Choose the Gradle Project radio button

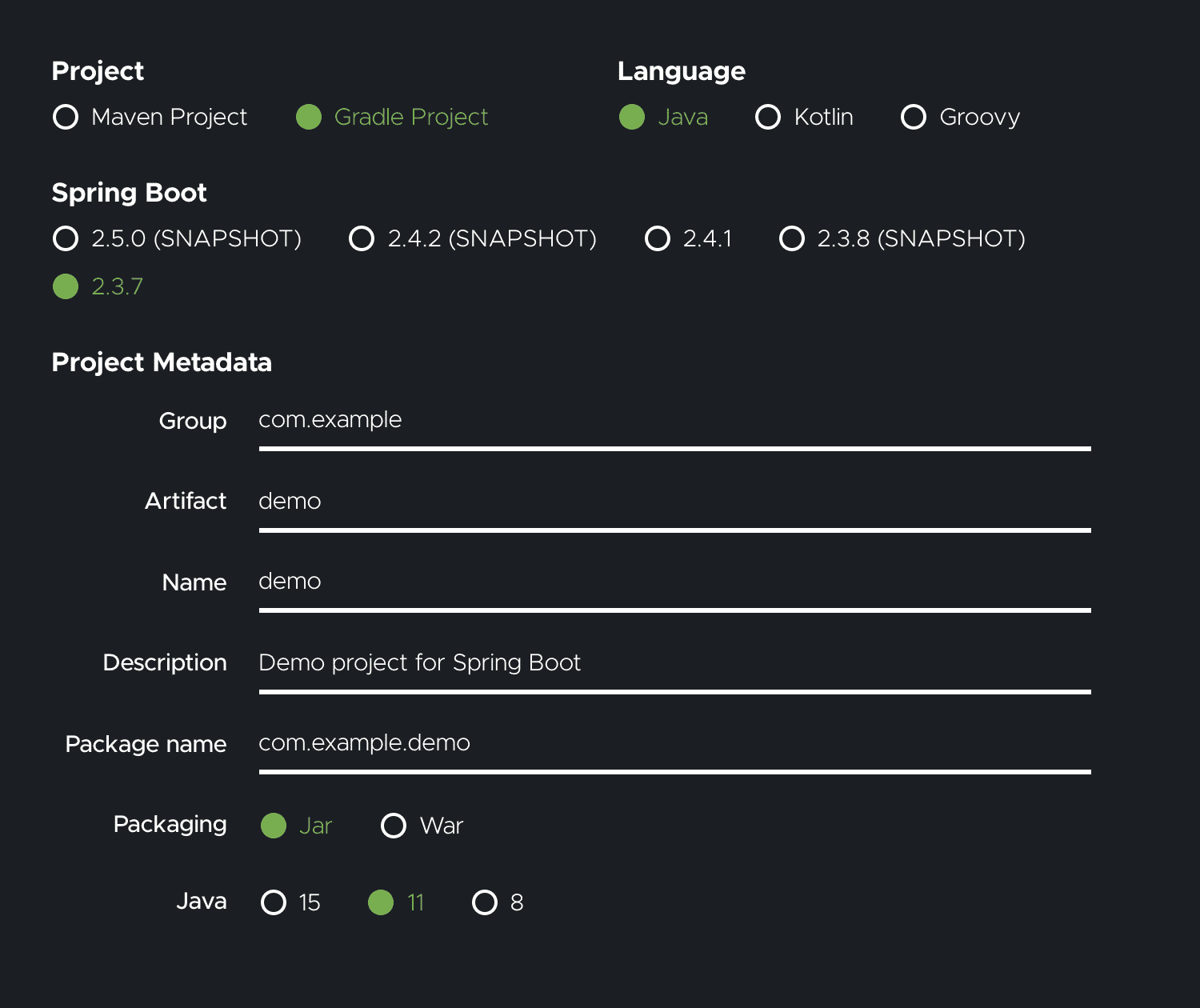click(x=392, y=117)
